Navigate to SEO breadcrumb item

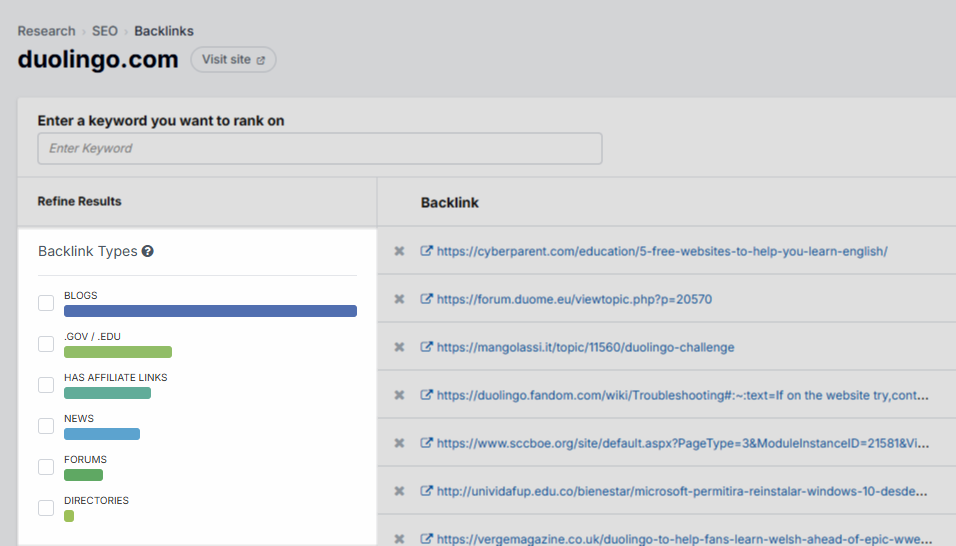click(105, 31)
